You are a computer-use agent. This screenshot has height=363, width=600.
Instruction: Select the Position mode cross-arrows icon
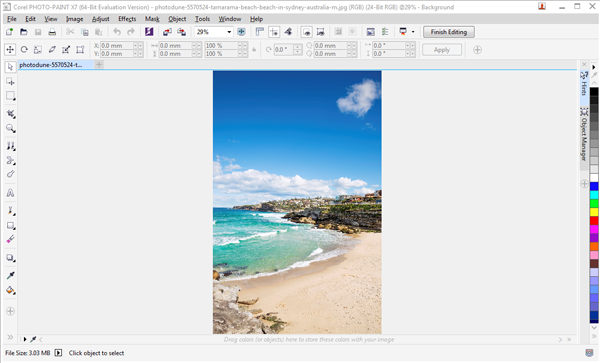[x=10, y=50]
